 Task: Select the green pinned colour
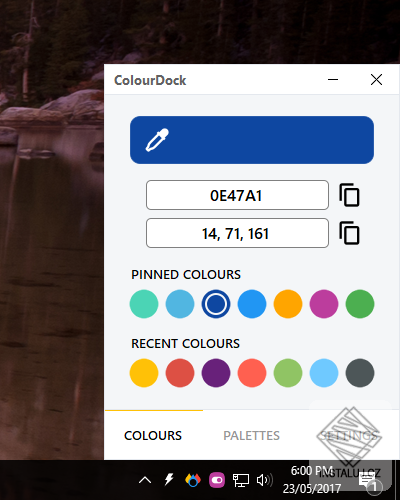tap(360, 304)
